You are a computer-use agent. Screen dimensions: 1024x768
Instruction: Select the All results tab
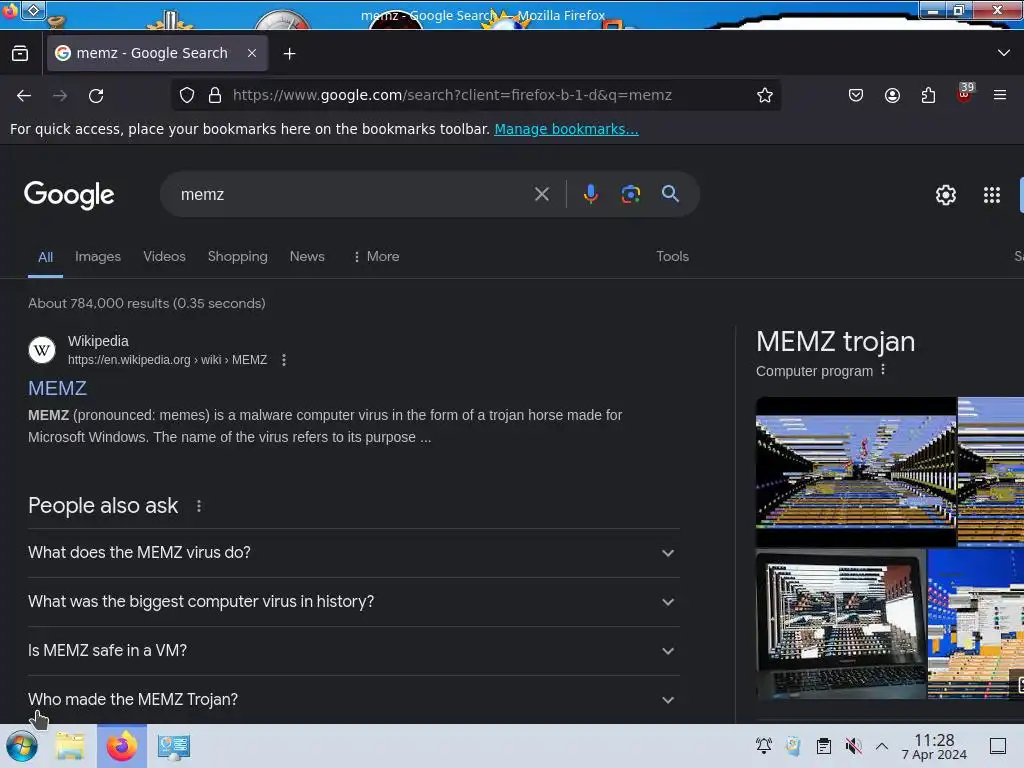45,257
